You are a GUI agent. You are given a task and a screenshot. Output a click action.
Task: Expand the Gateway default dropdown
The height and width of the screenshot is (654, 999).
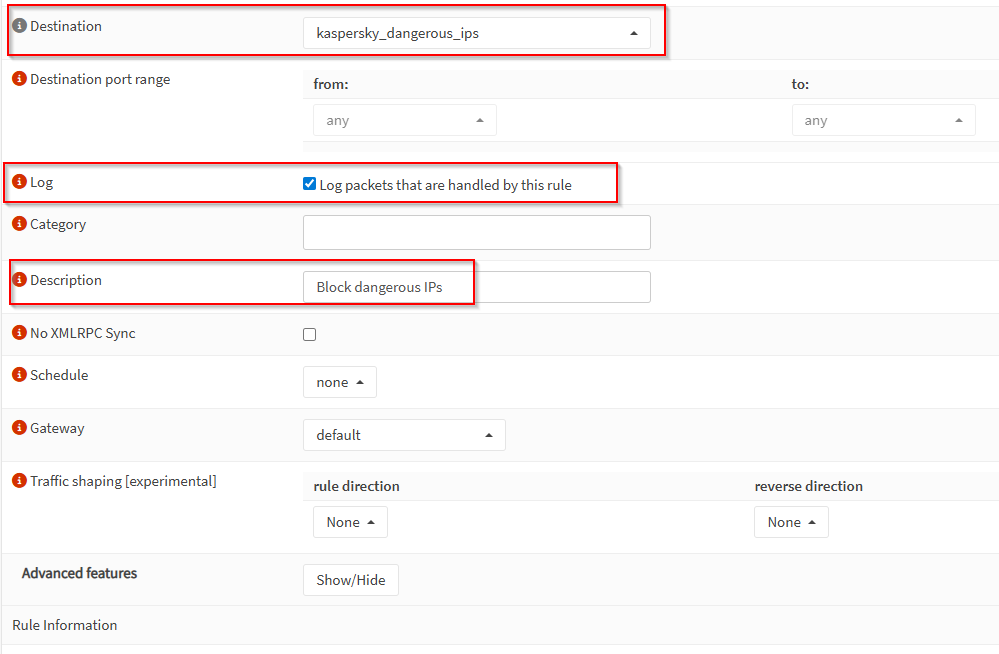404,435
